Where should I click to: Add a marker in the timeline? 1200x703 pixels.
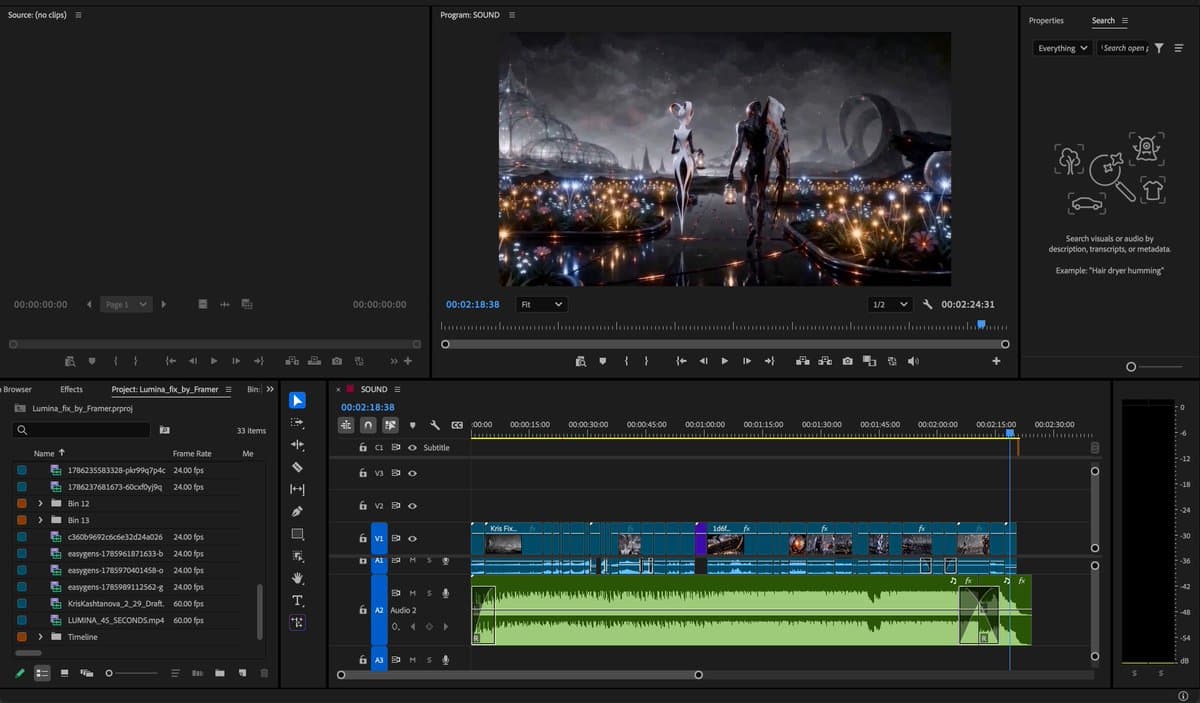412,425
